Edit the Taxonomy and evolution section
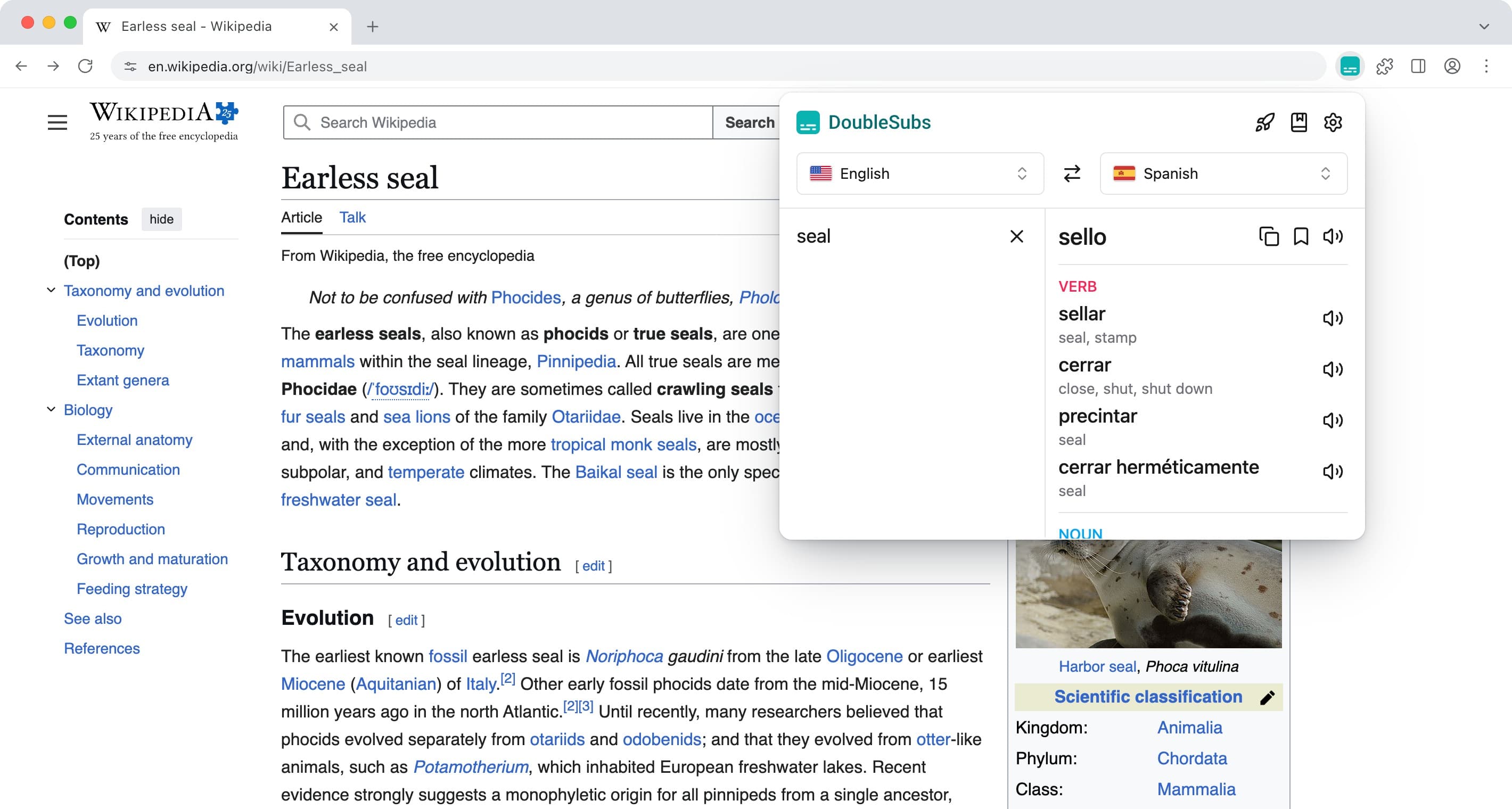This screenshot has width=1512, height=809. point(593,566)
